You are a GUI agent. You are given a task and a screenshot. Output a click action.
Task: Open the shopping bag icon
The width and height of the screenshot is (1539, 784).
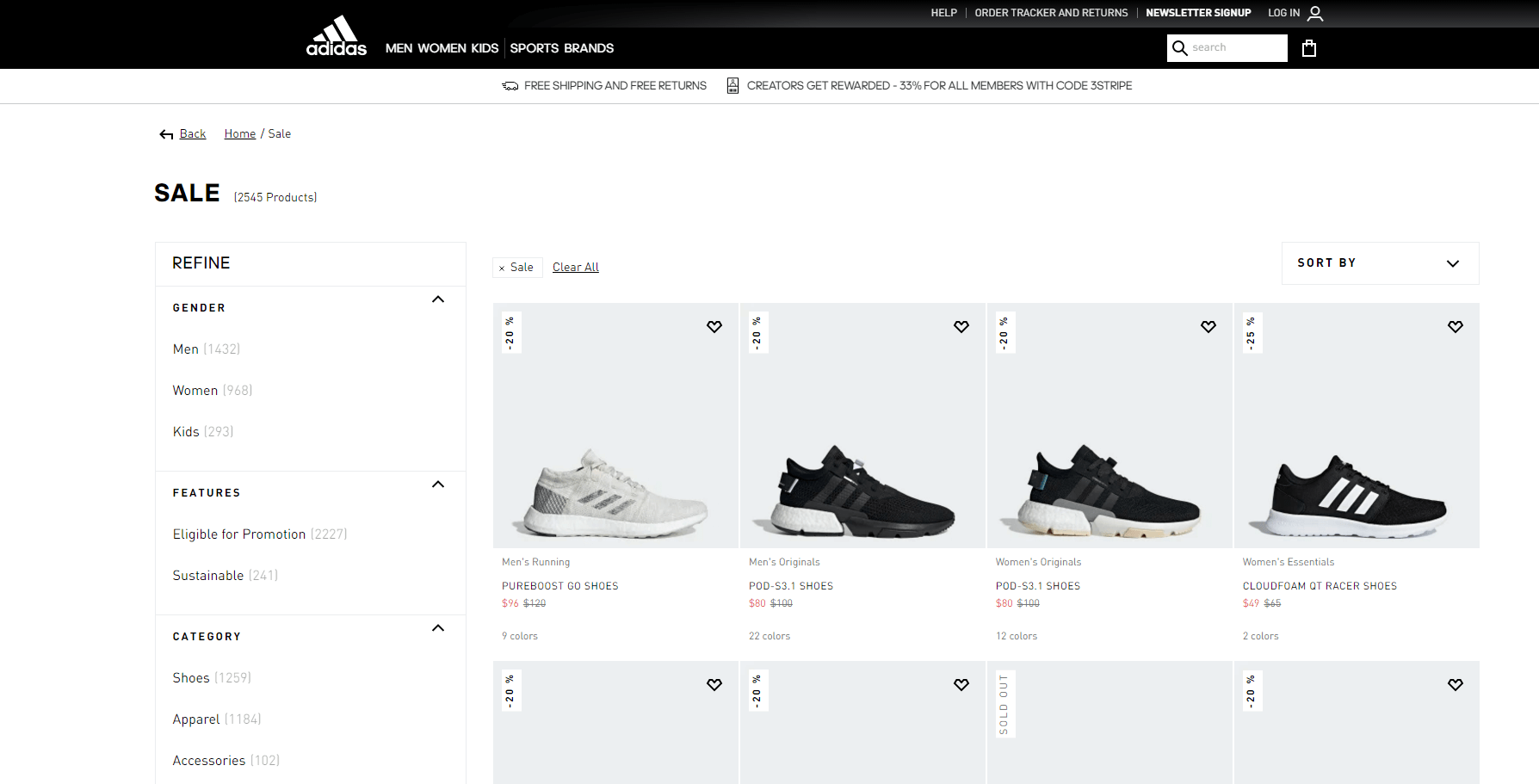click(x=1309, y=48)
